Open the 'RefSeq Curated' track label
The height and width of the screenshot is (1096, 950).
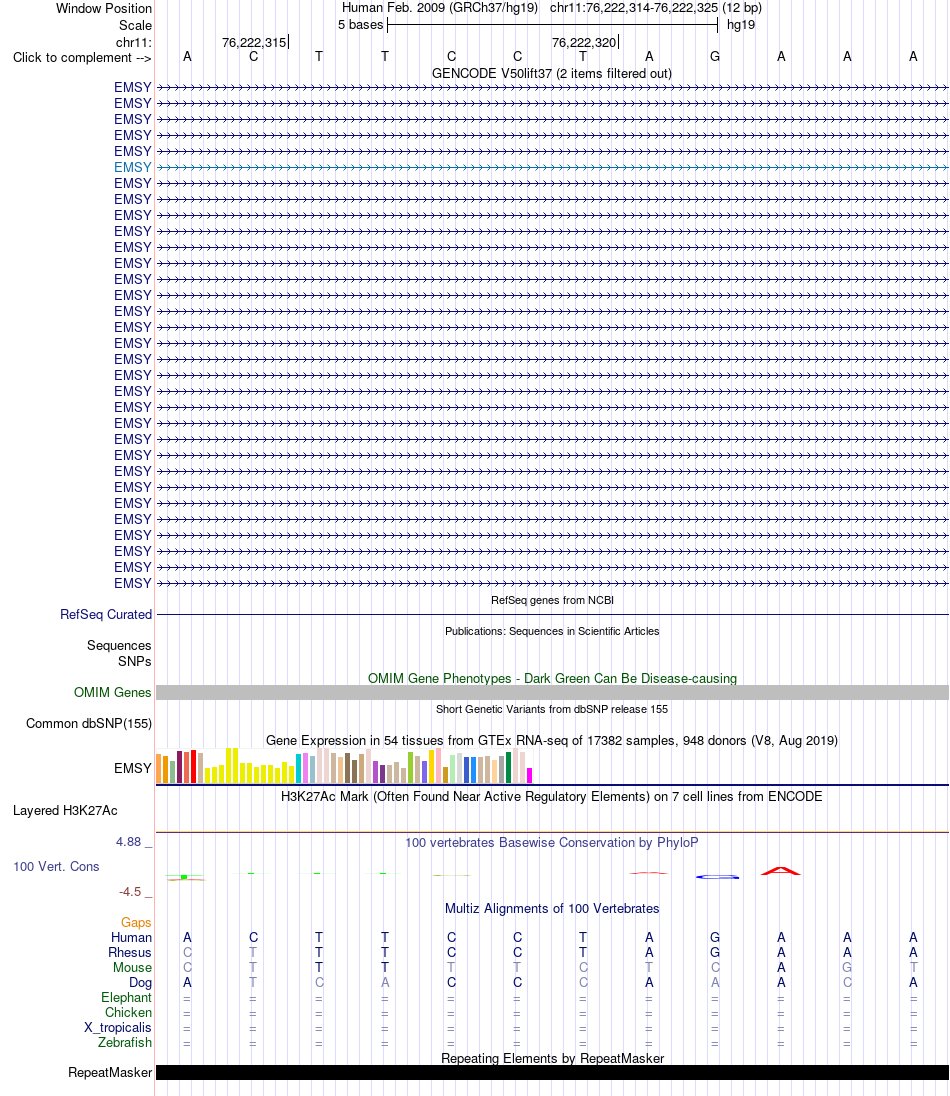tap(106, 614)
